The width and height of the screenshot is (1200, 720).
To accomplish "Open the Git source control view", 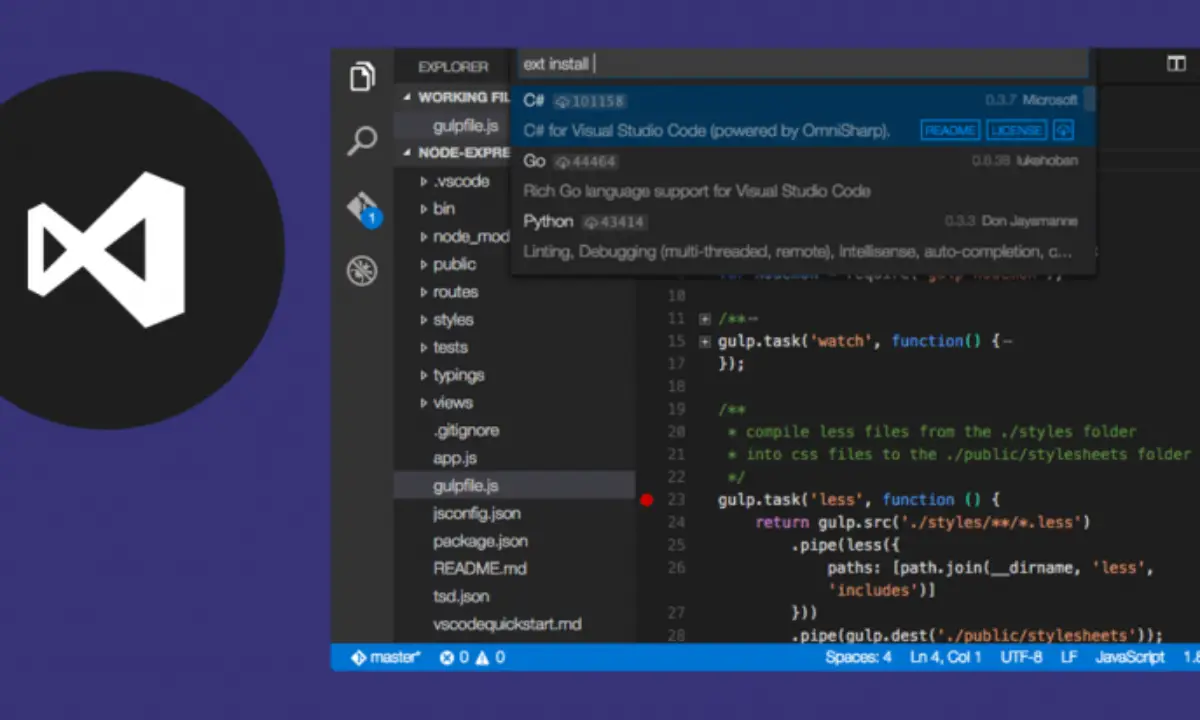I will [363, 208].
